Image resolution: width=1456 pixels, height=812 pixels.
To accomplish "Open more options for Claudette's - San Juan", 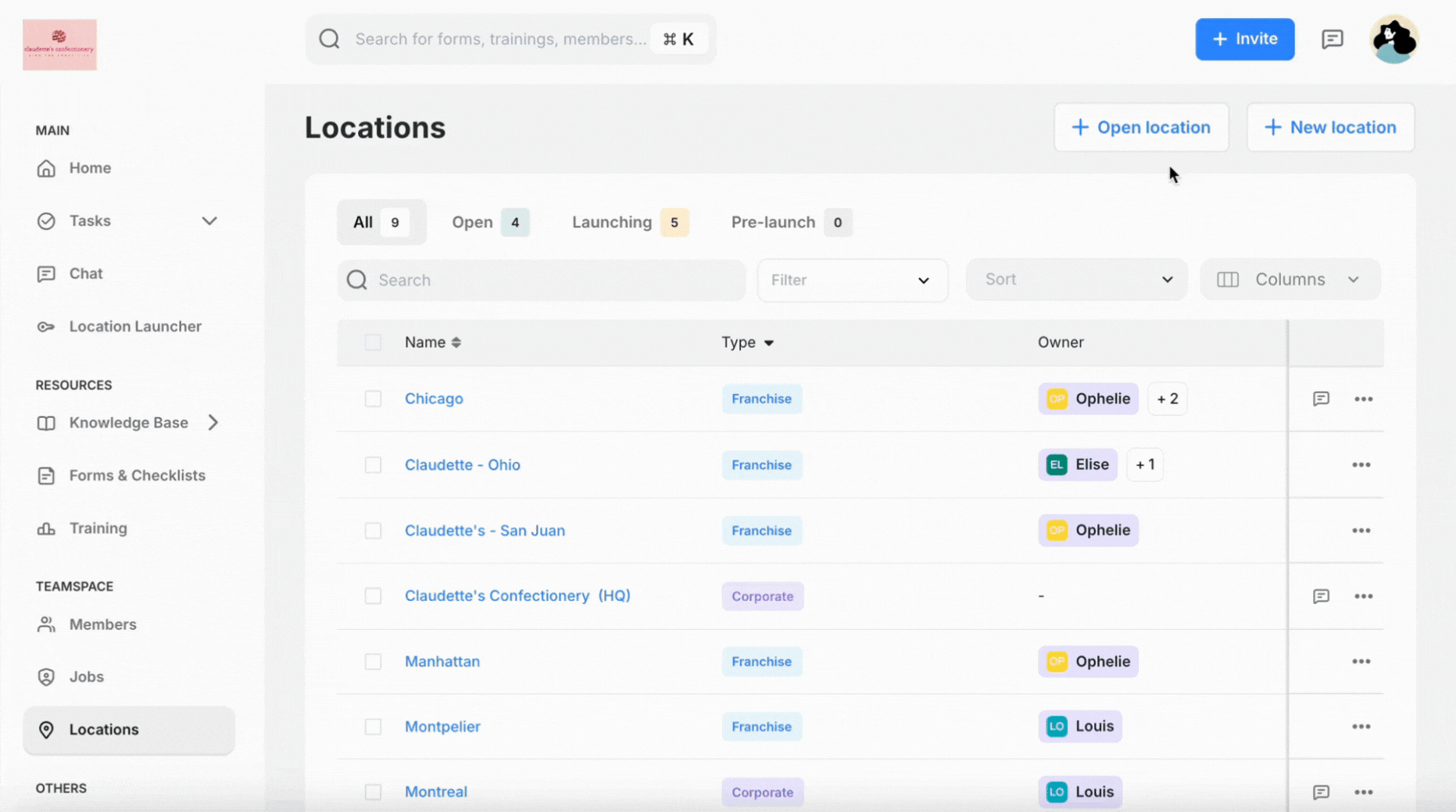I will coord(1361,530).
